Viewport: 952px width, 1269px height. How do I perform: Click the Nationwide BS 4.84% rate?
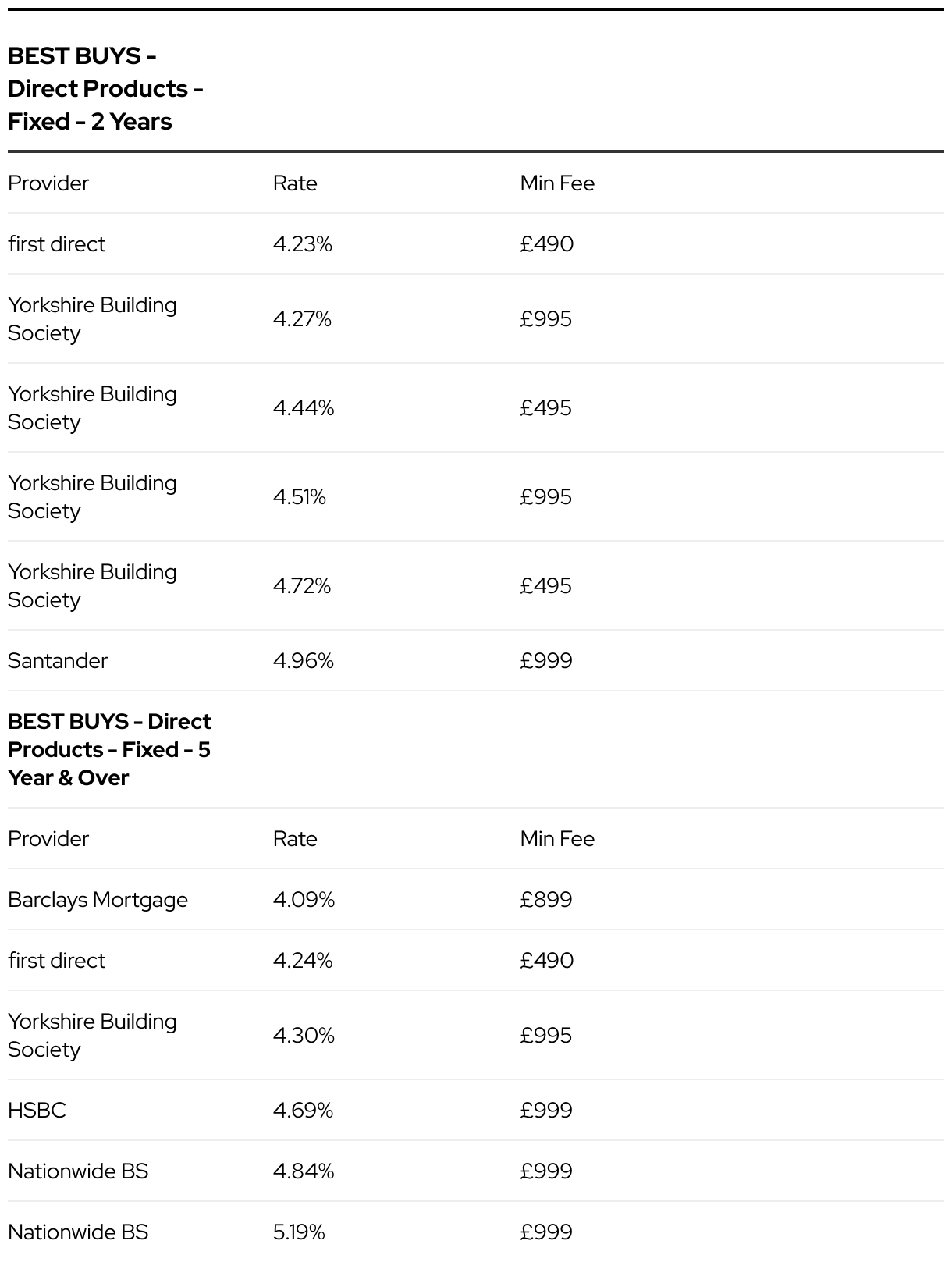tap(304, 1171)
